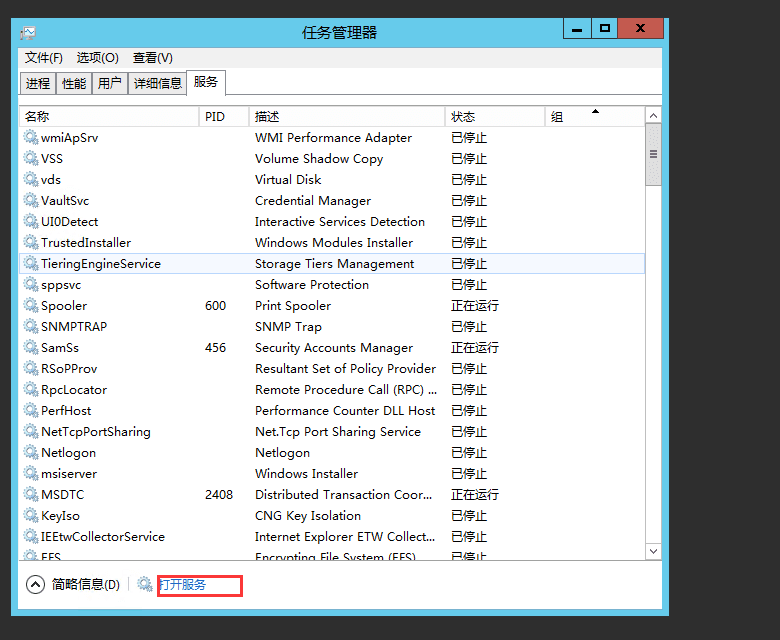Click the gear icon beside sppsvc
This screenshot has height=640, width=780.
click(x=31, y=284)
